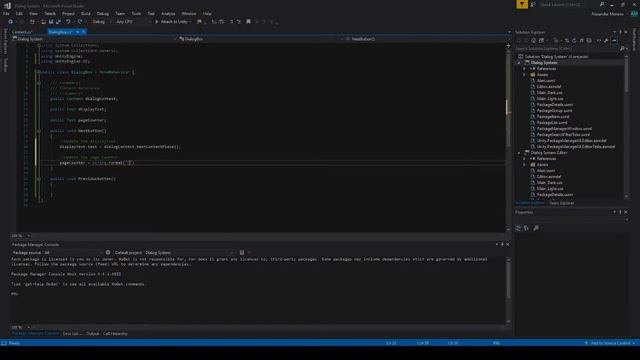Open the Dialog System project navigation dropdown
The image size is (640, 360).
tap(94, 39)
